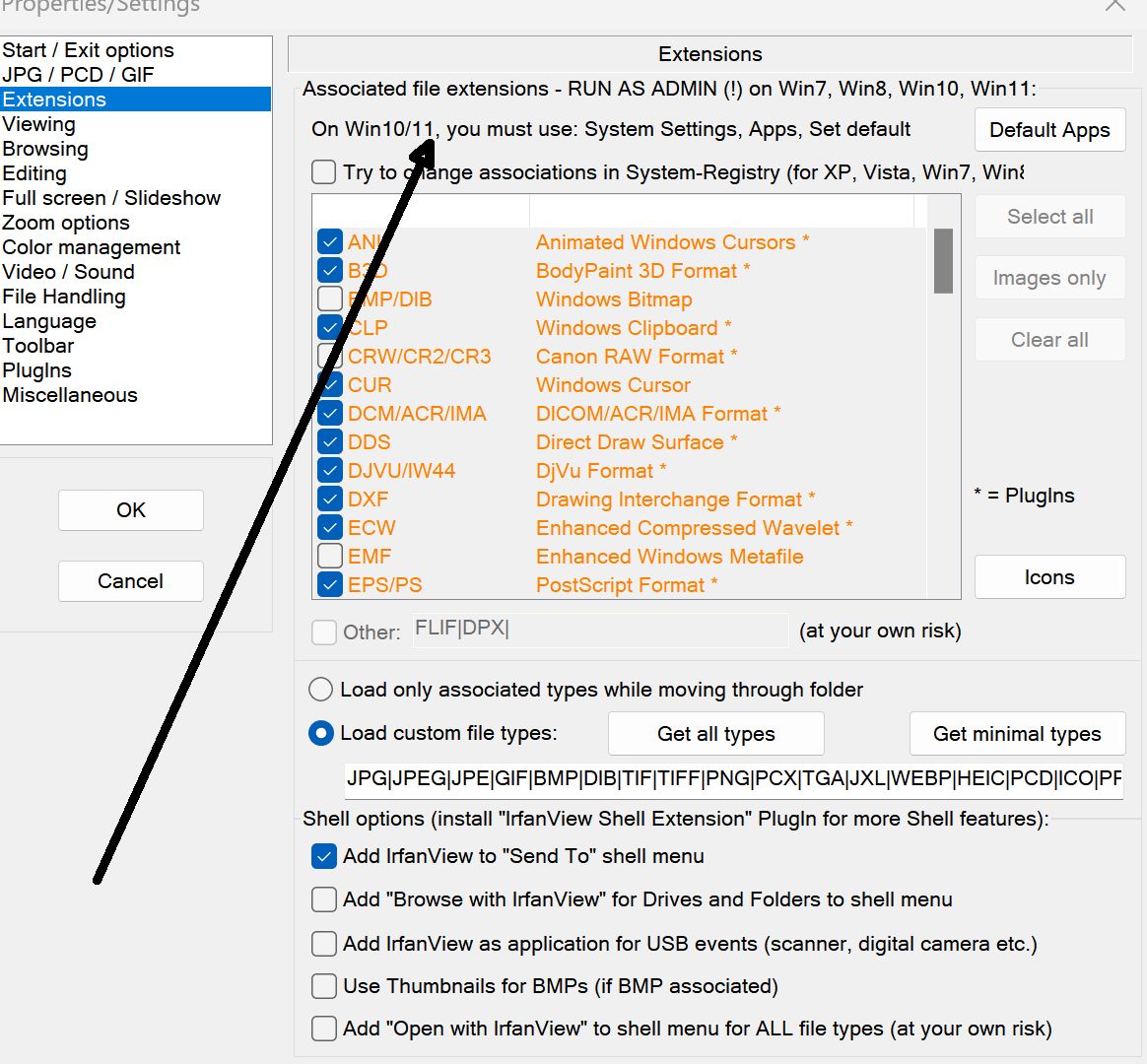Check "Use Thumbnails for BMPs"

click(x=323, y=986)
